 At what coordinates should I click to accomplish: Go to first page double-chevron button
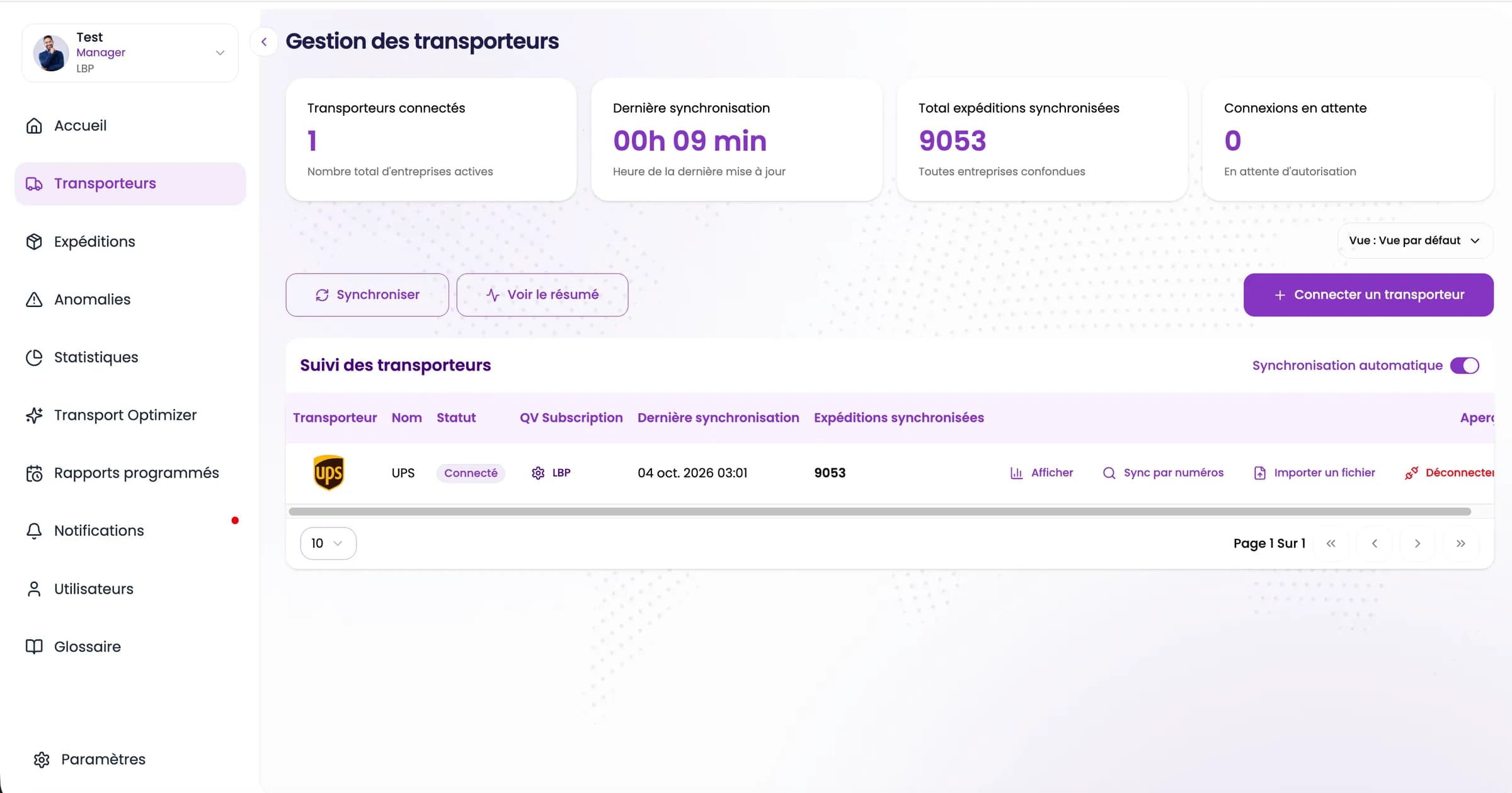click(1331, 543)
